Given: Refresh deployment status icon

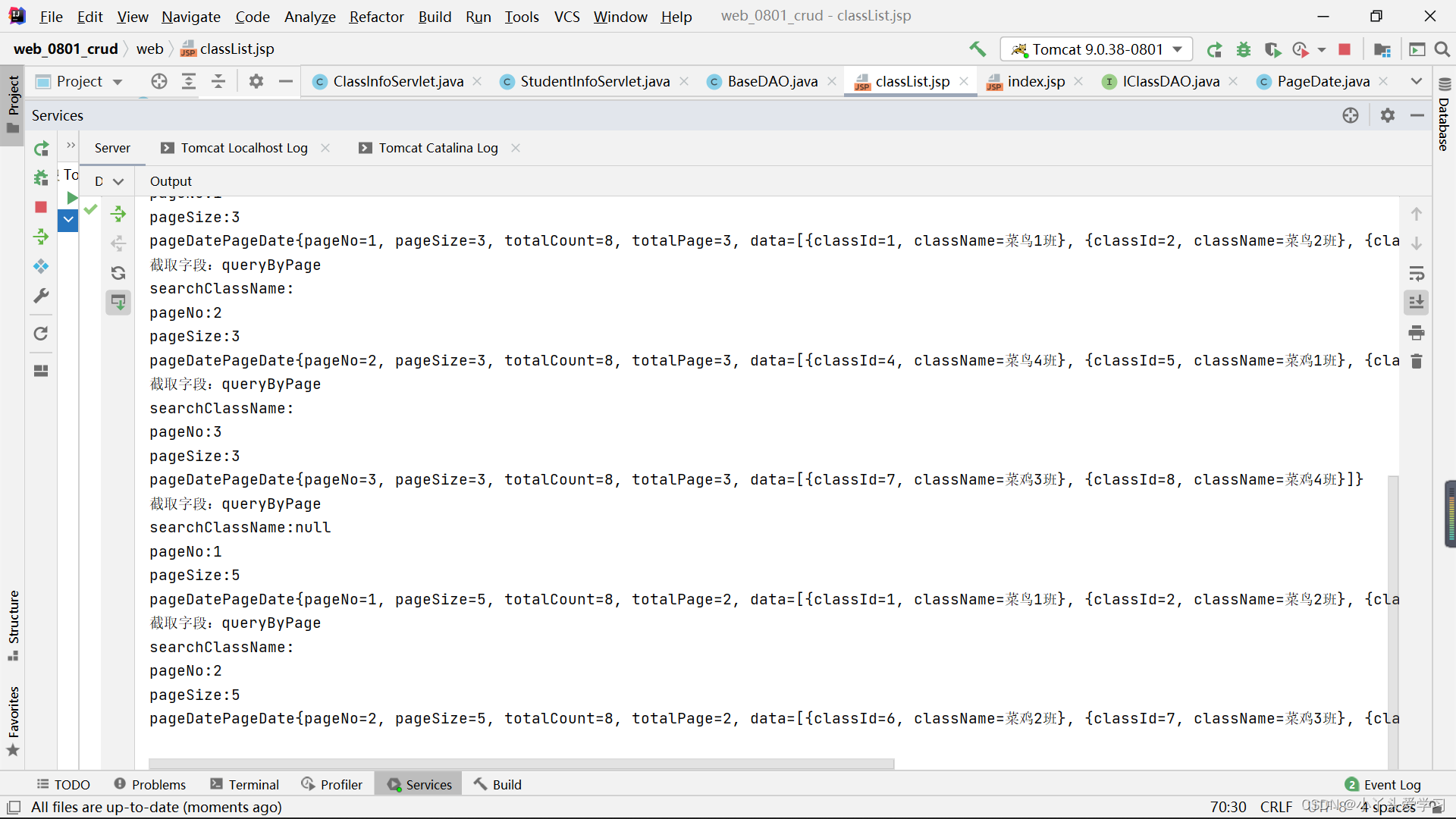Looking at the screenshot, I should coord(118,273).
